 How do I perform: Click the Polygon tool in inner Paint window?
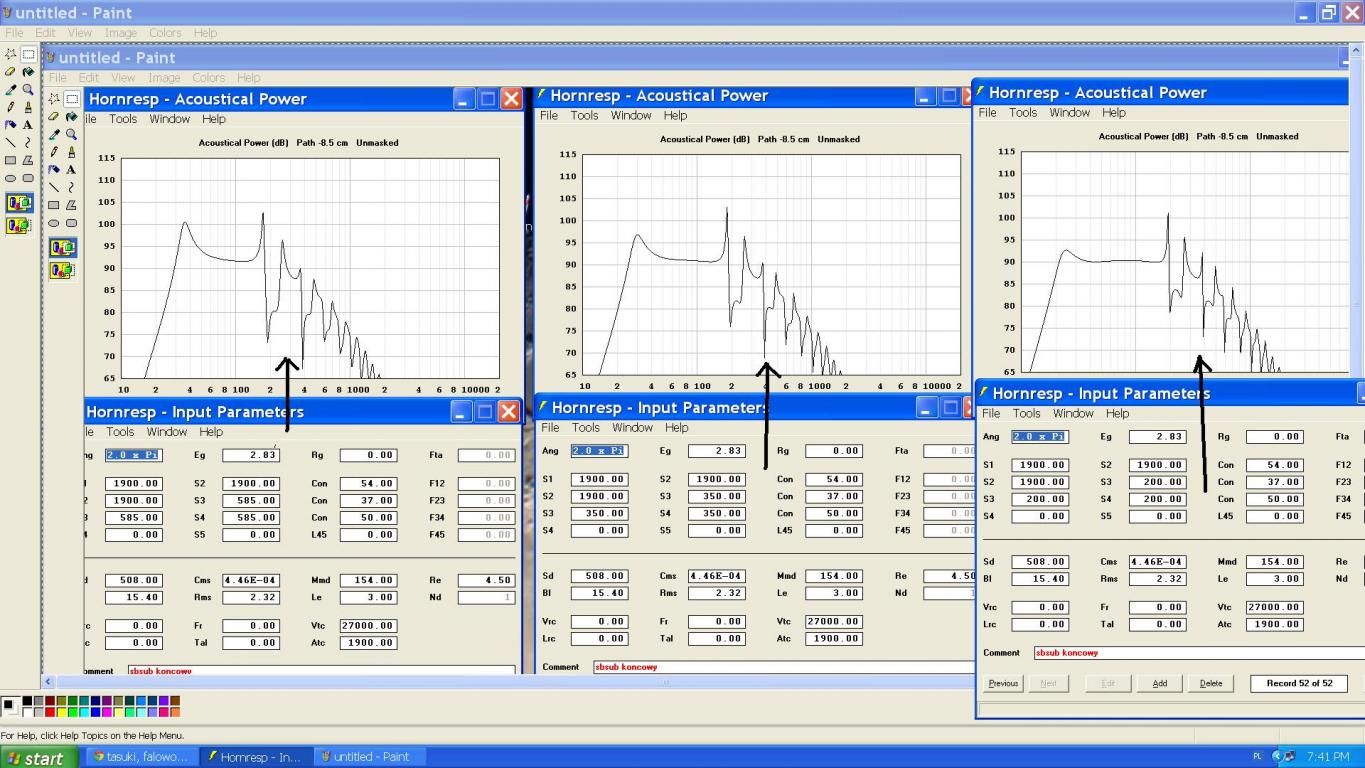(x=71, y=205)
